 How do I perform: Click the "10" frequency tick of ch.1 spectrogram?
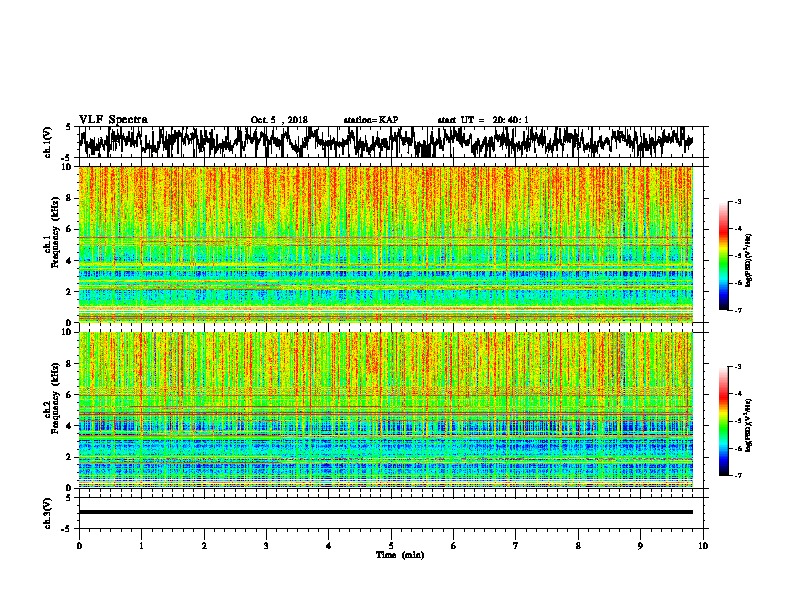tap(67, 167)
